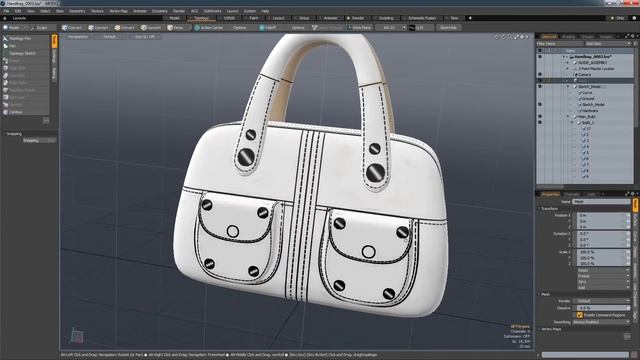Click the Zero transform button
640x360 pixels.
pyautogui.click(x=603, y=282)
